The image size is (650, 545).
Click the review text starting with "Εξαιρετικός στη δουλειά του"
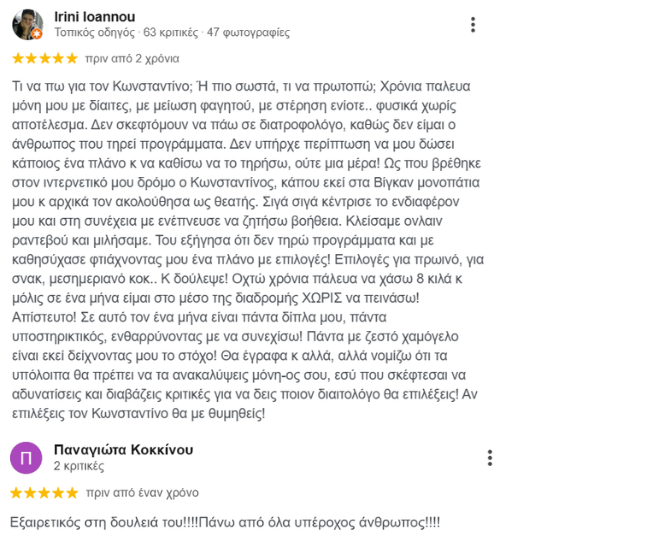pyautogui.click(x=225, y=523)
